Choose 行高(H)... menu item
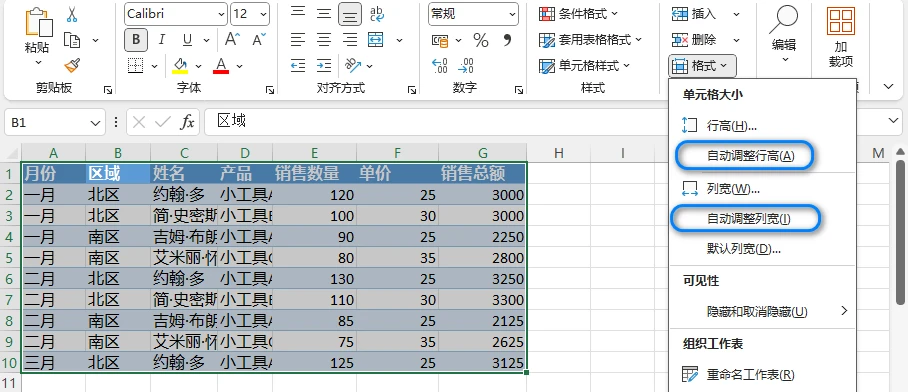 762,125
